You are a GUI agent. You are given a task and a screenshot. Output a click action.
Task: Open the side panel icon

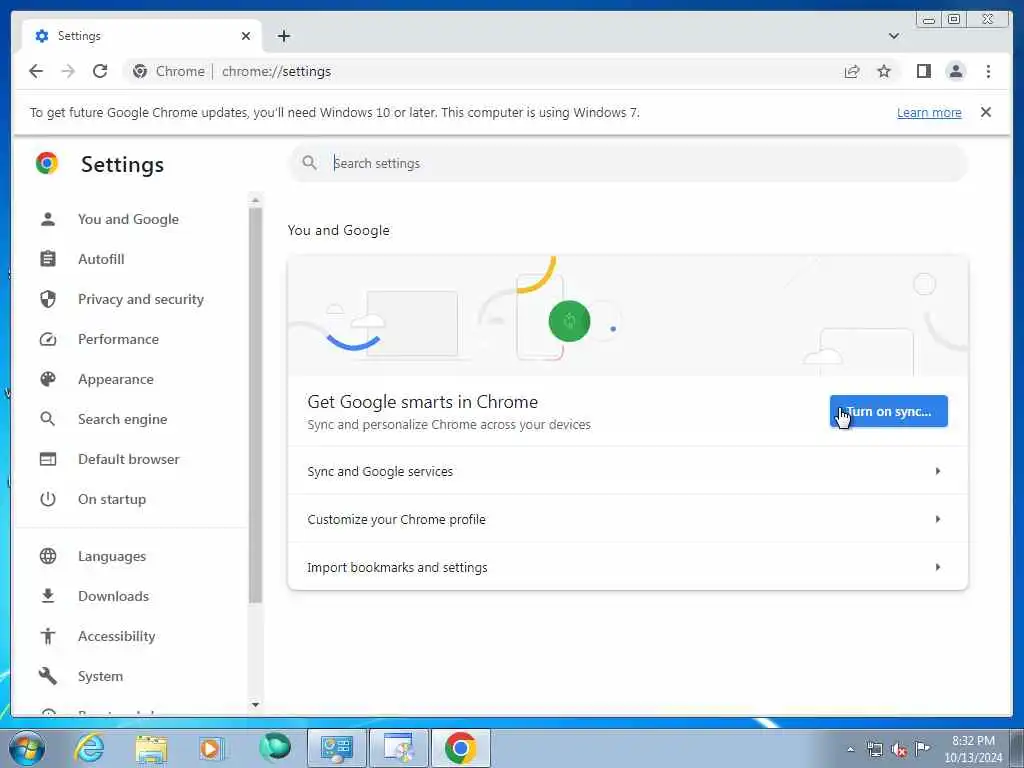pos(923,71)
